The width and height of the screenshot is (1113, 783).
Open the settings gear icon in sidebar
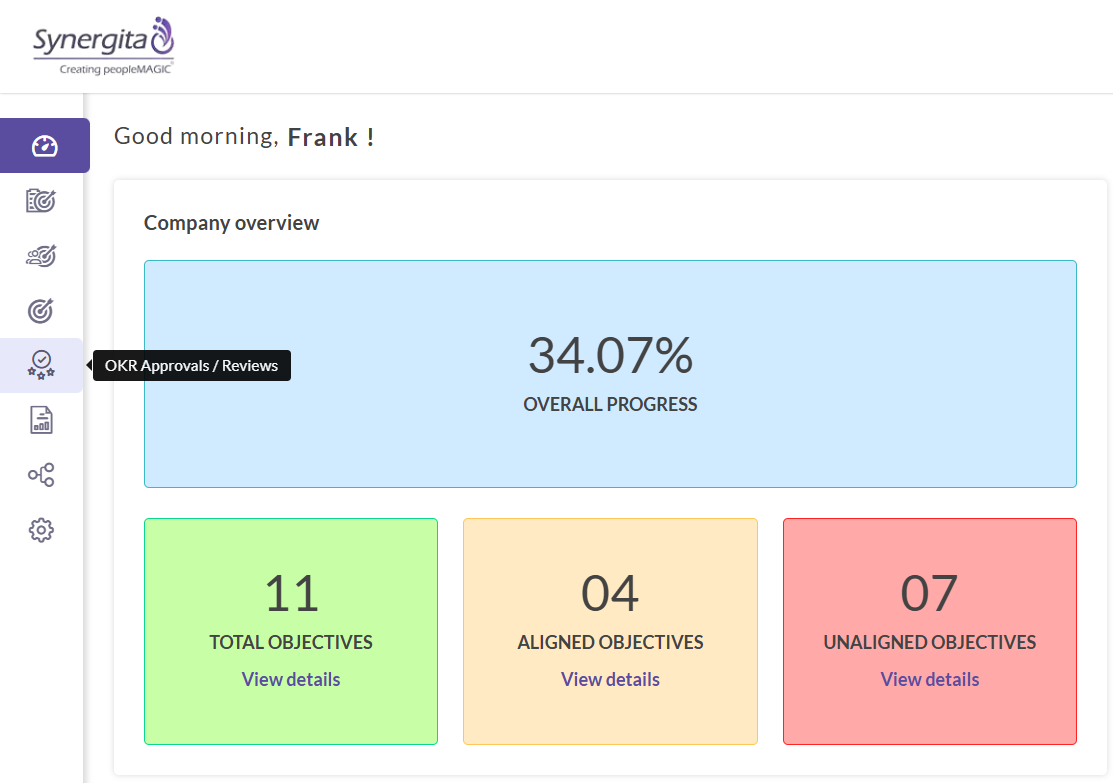click(x=41, y=530)
